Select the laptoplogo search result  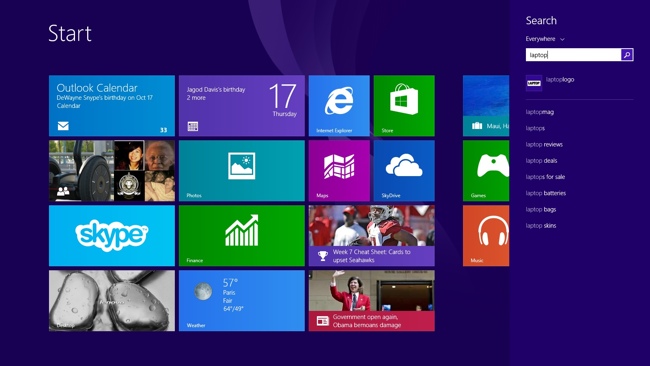(x=579, y=83)
